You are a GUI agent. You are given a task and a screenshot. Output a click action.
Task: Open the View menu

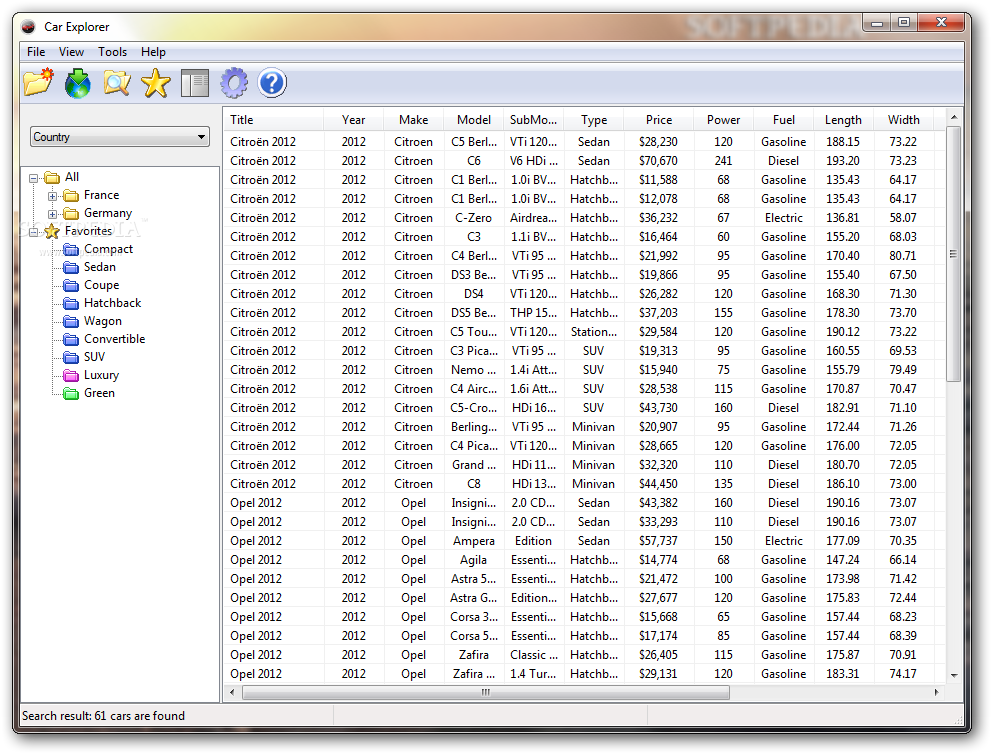[71, 52]
